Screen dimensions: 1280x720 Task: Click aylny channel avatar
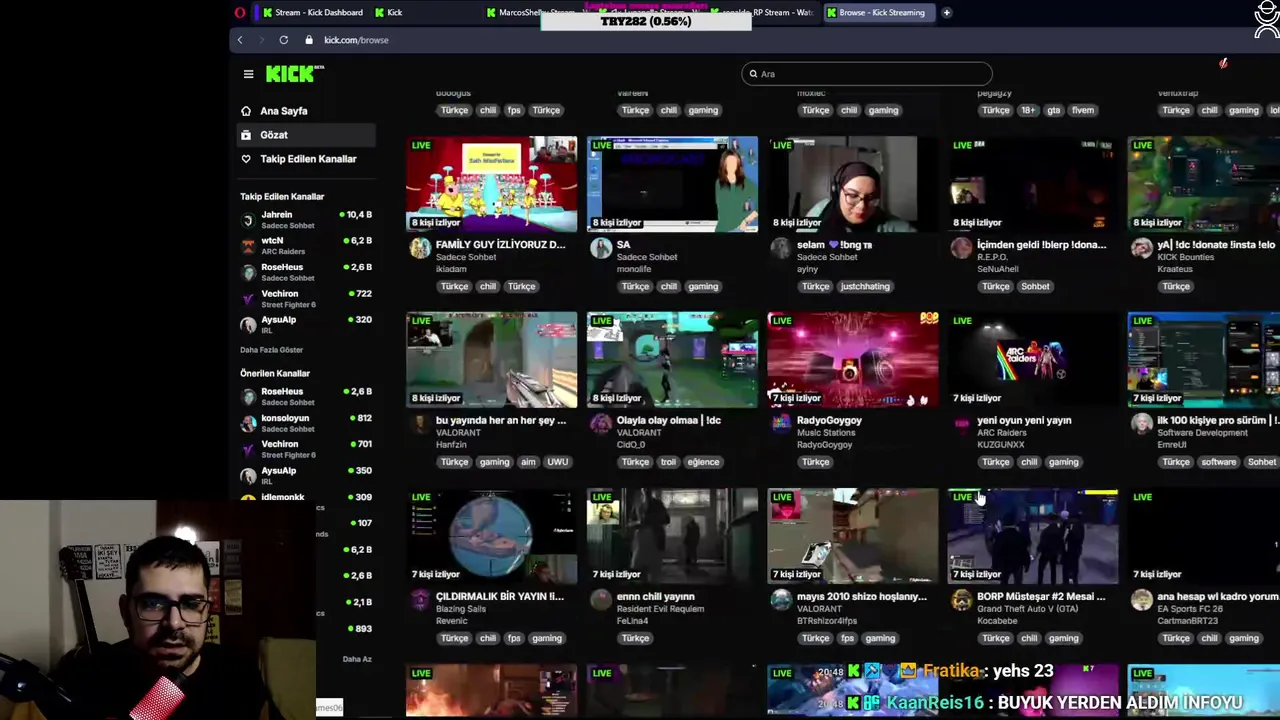[780, 248]
